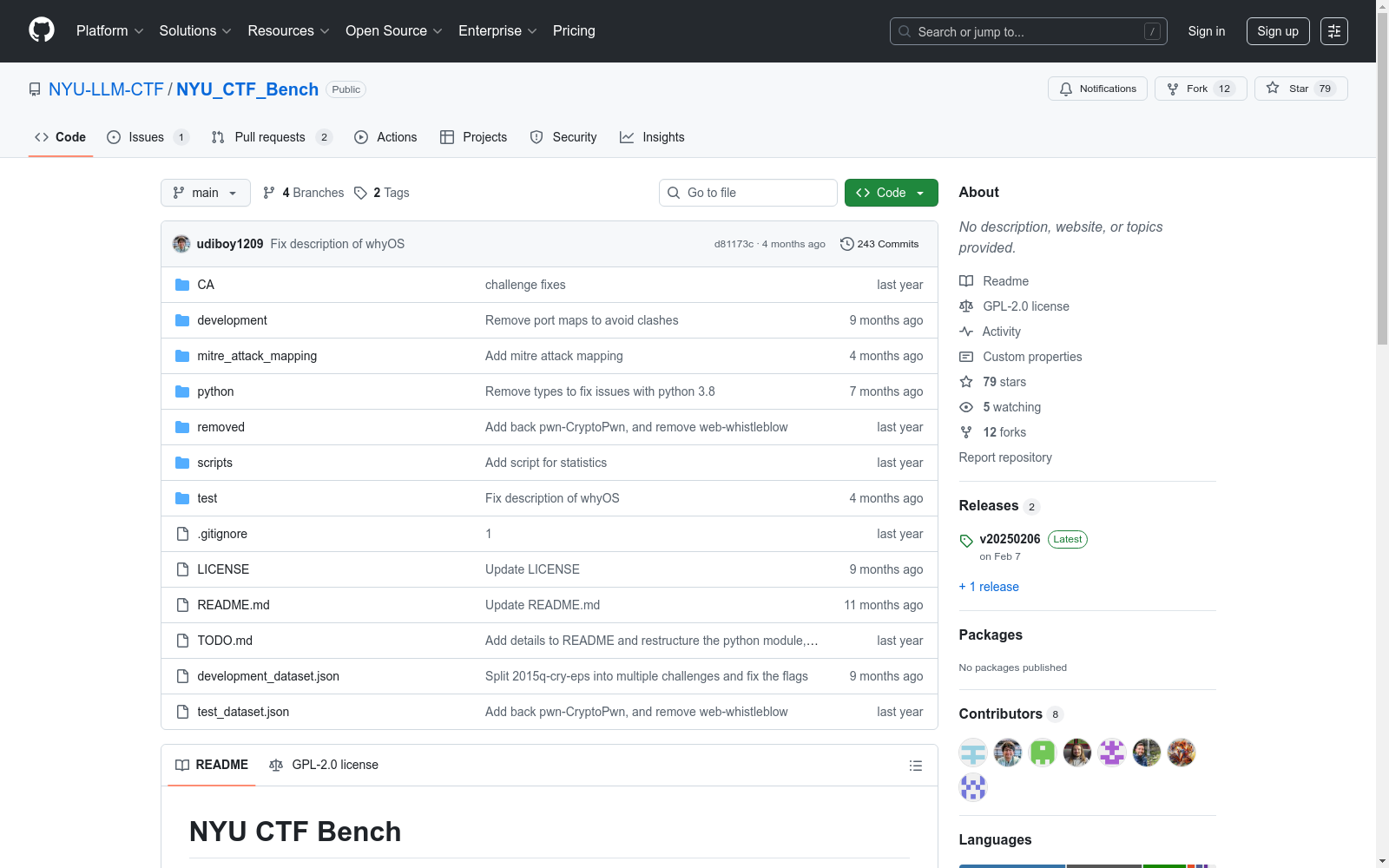
Task: Click the Contributors heading link
Action: (x=1010, y=713)
